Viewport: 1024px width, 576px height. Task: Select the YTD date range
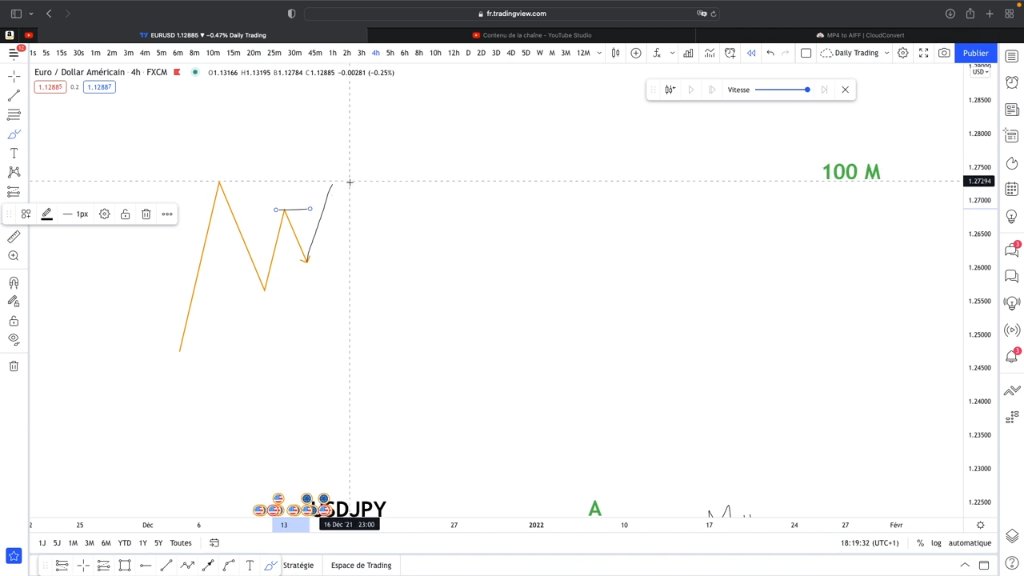click(x=124, y=543)
